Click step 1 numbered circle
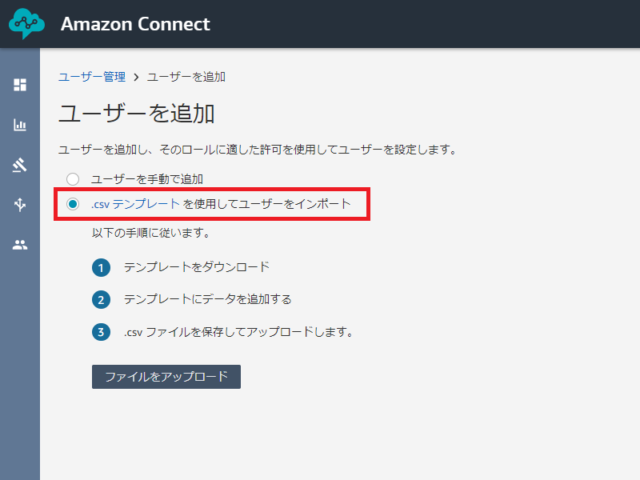This screenshot has width=640, height=480. pyautogui.click(x=101, y=268)
